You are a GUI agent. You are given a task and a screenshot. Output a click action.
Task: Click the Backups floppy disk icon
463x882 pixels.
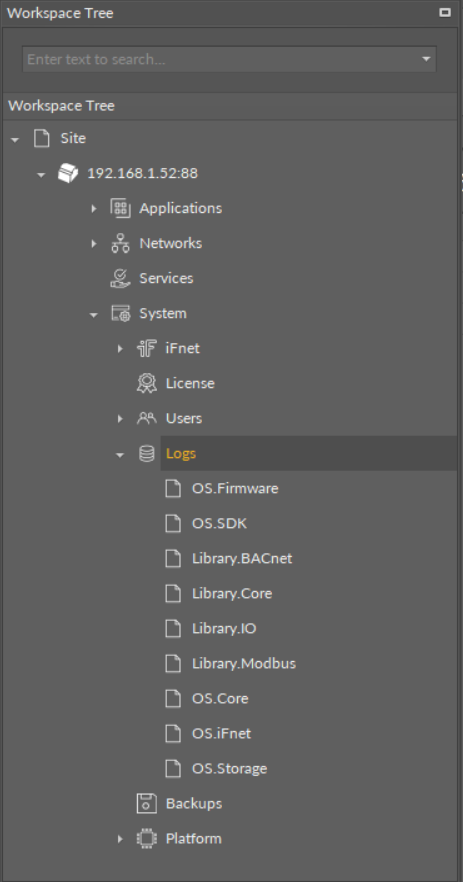click(x=146, y=803)
